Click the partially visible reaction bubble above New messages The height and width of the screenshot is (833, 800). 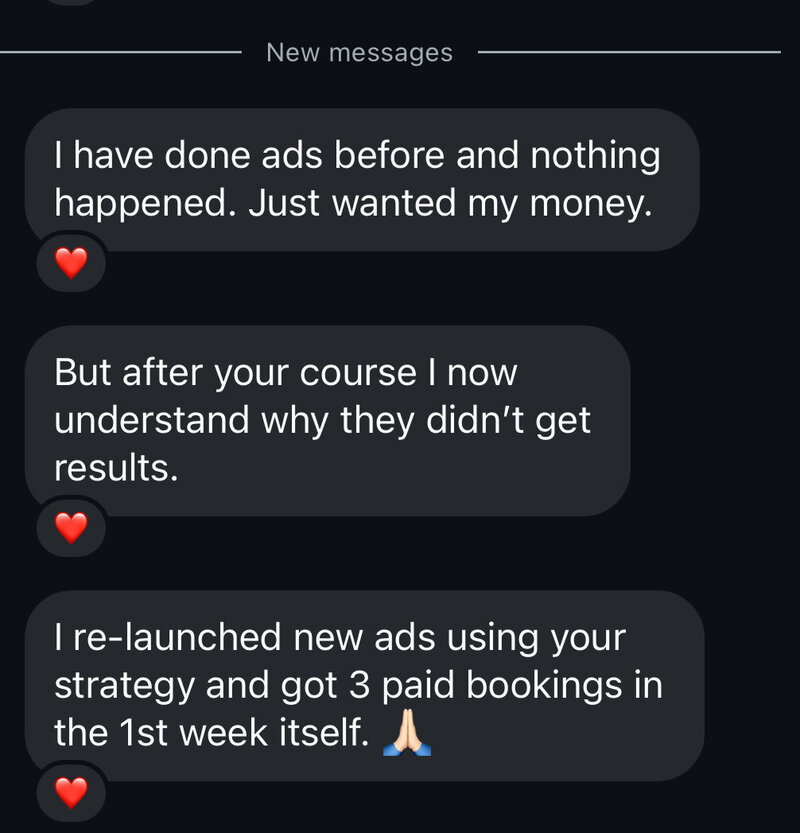(72, 2)
